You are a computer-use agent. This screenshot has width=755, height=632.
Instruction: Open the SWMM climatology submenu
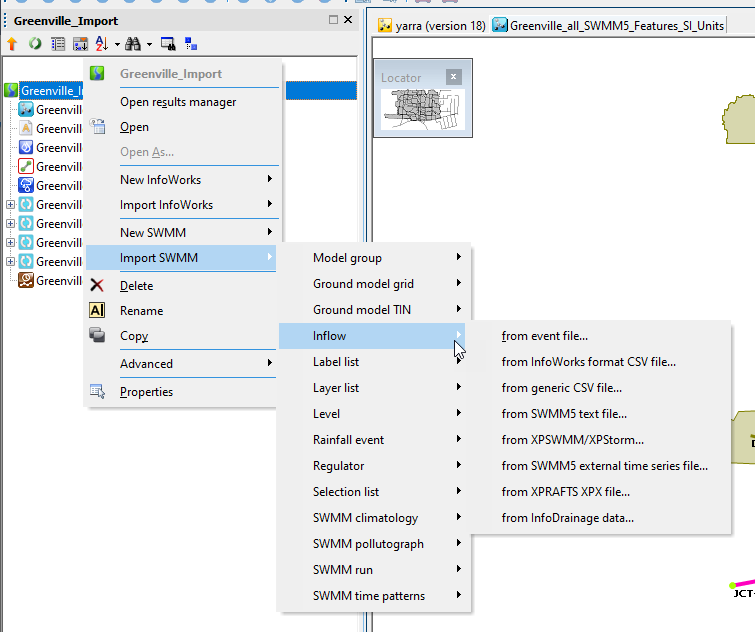tap(373, 518)
